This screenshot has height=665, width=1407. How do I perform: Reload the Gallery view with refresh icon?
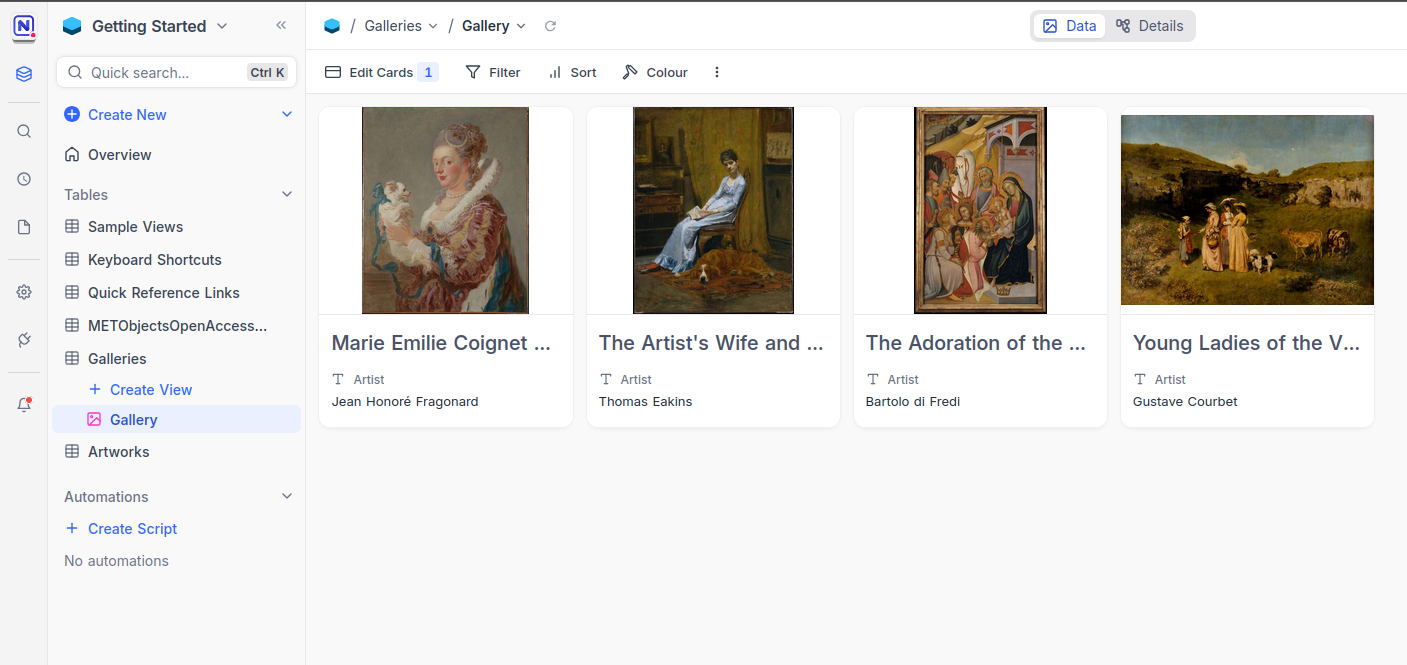click(x=550, y=26)
